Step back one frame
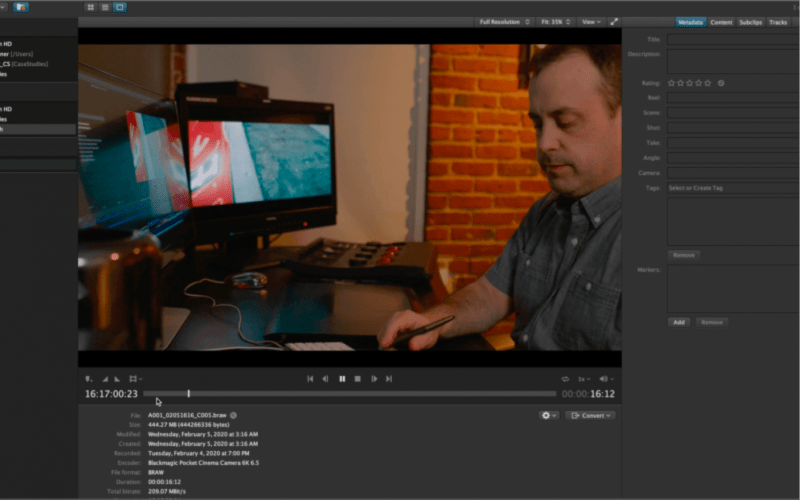 [x=326, y=379]
